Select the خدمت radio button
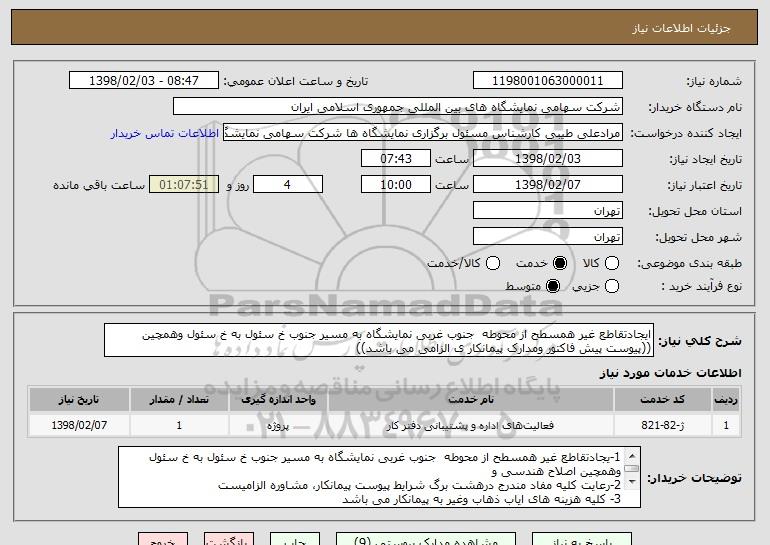The width and height of the screenshot is (770, 545). coord(559,263)
